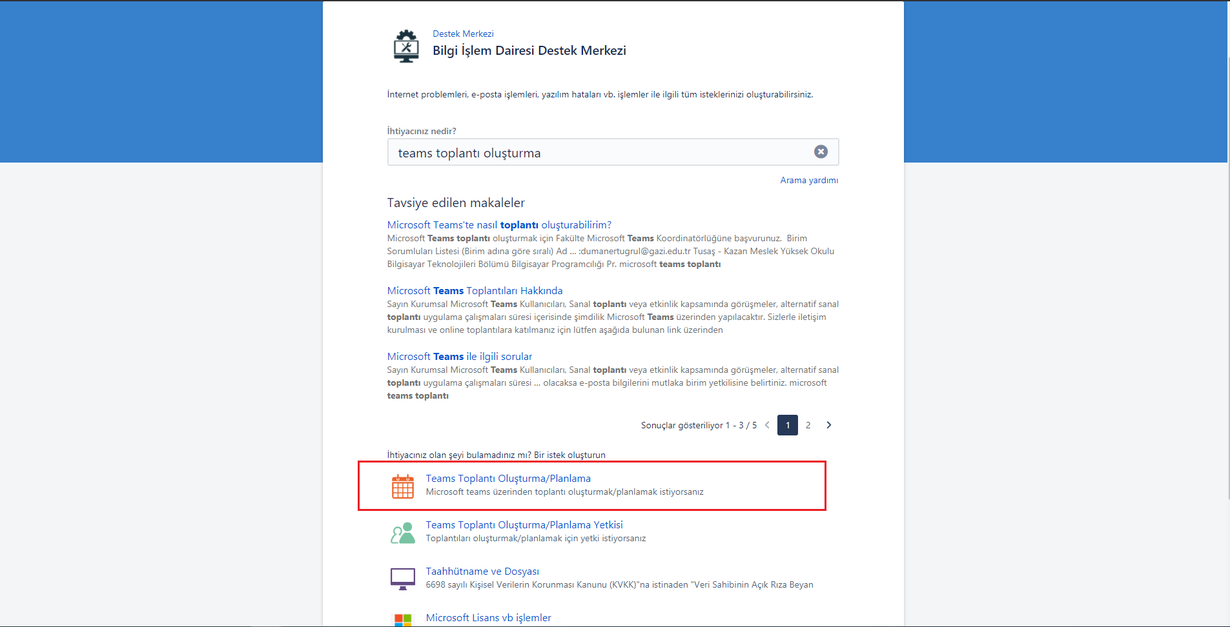Open article 'Microsoft Teams ile ilgili sorular'
Image resolution: width=1230 pixels, height=627 pixels.
(460, 356)
